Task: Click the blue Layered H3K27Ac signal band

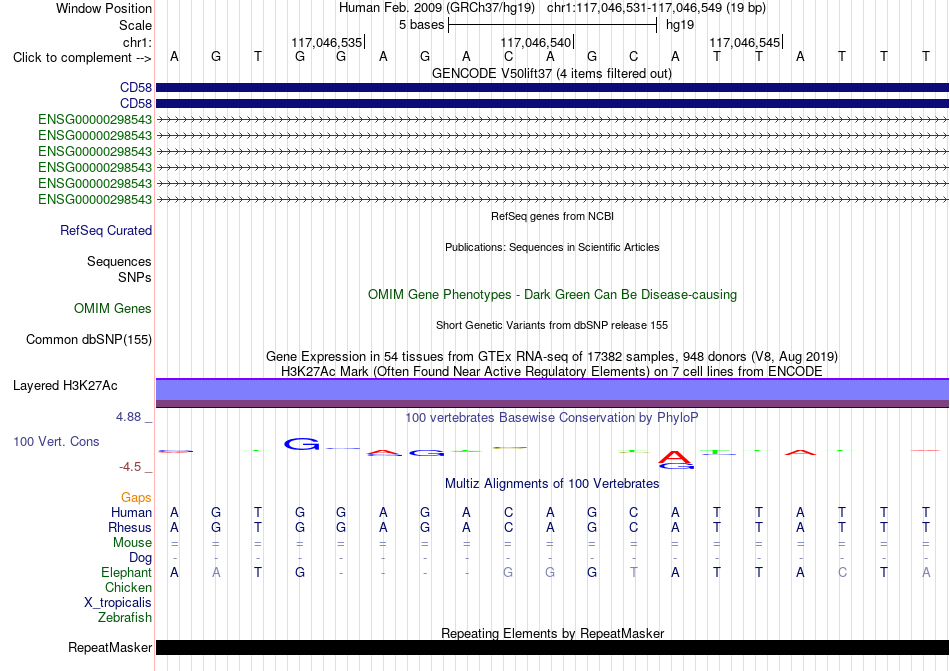Action: click(x=553, y=392)
